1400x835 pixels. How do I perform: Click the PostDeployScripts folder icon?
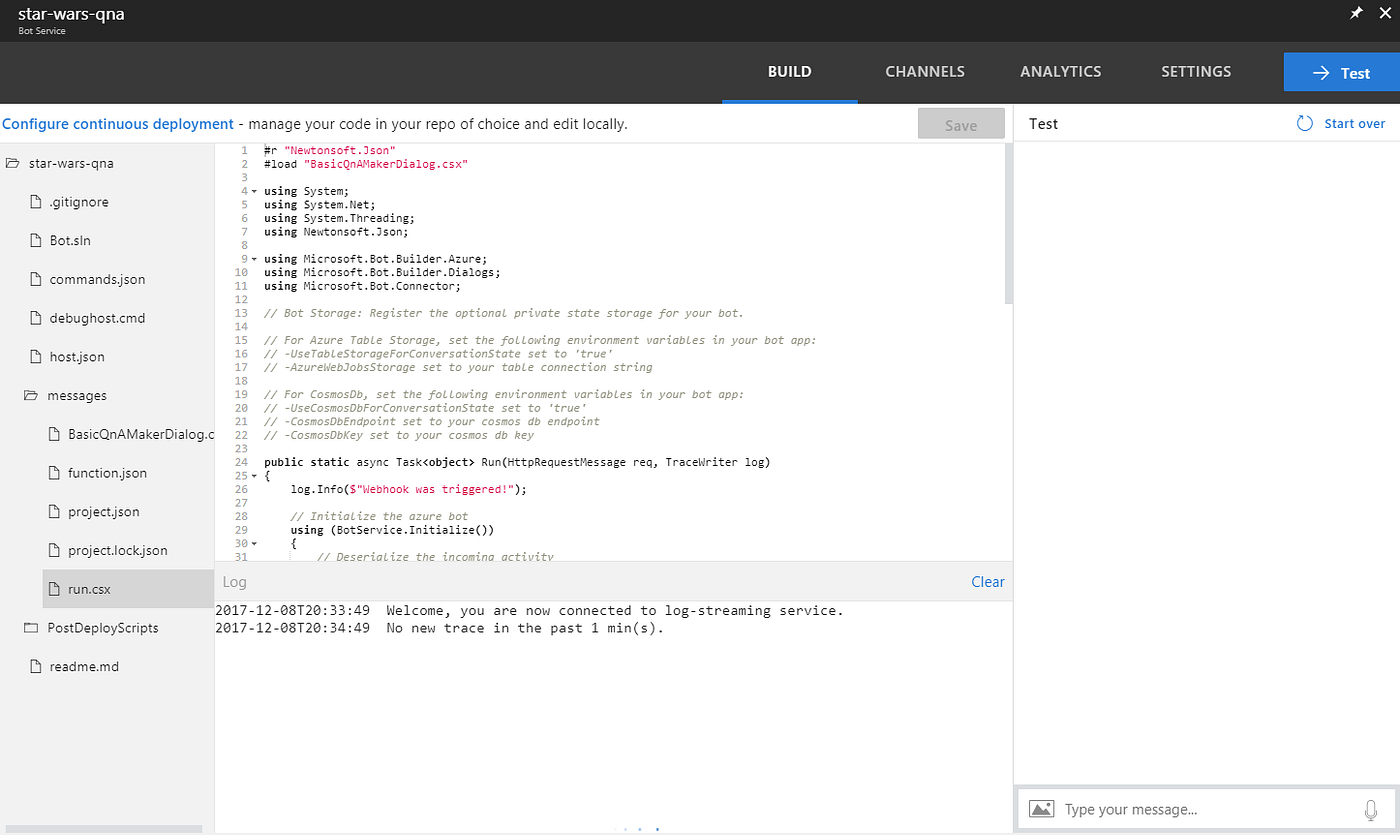[29, 627]
